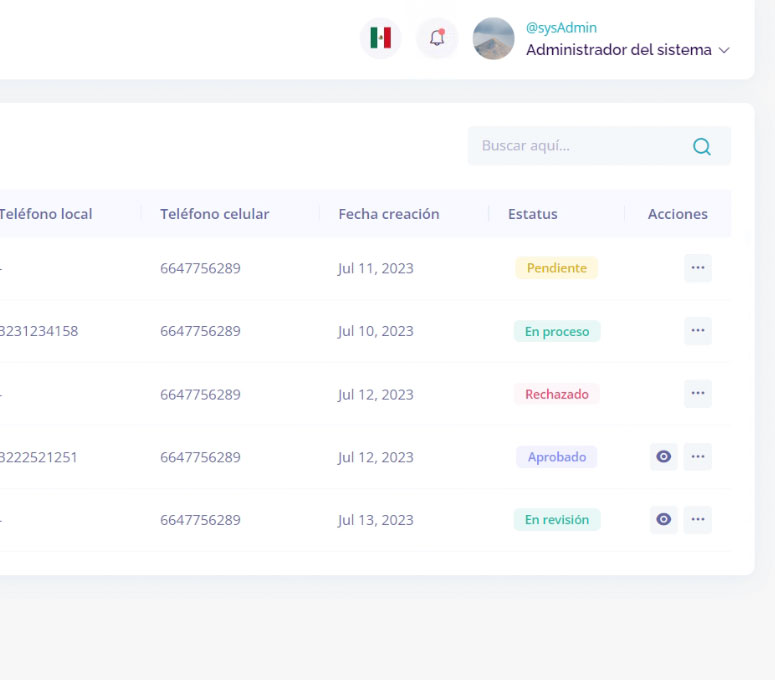Expand the Administrador del sistema chevron

click(x=725, y=50)
